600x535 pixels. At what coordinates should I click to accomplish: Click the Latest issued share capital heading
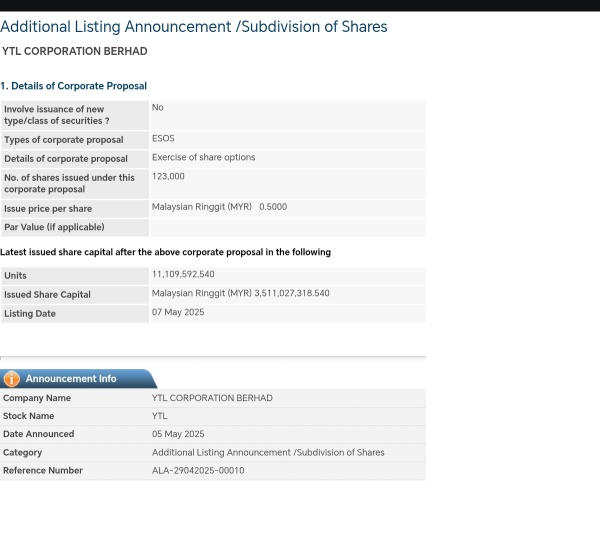[x=165, y=252]
